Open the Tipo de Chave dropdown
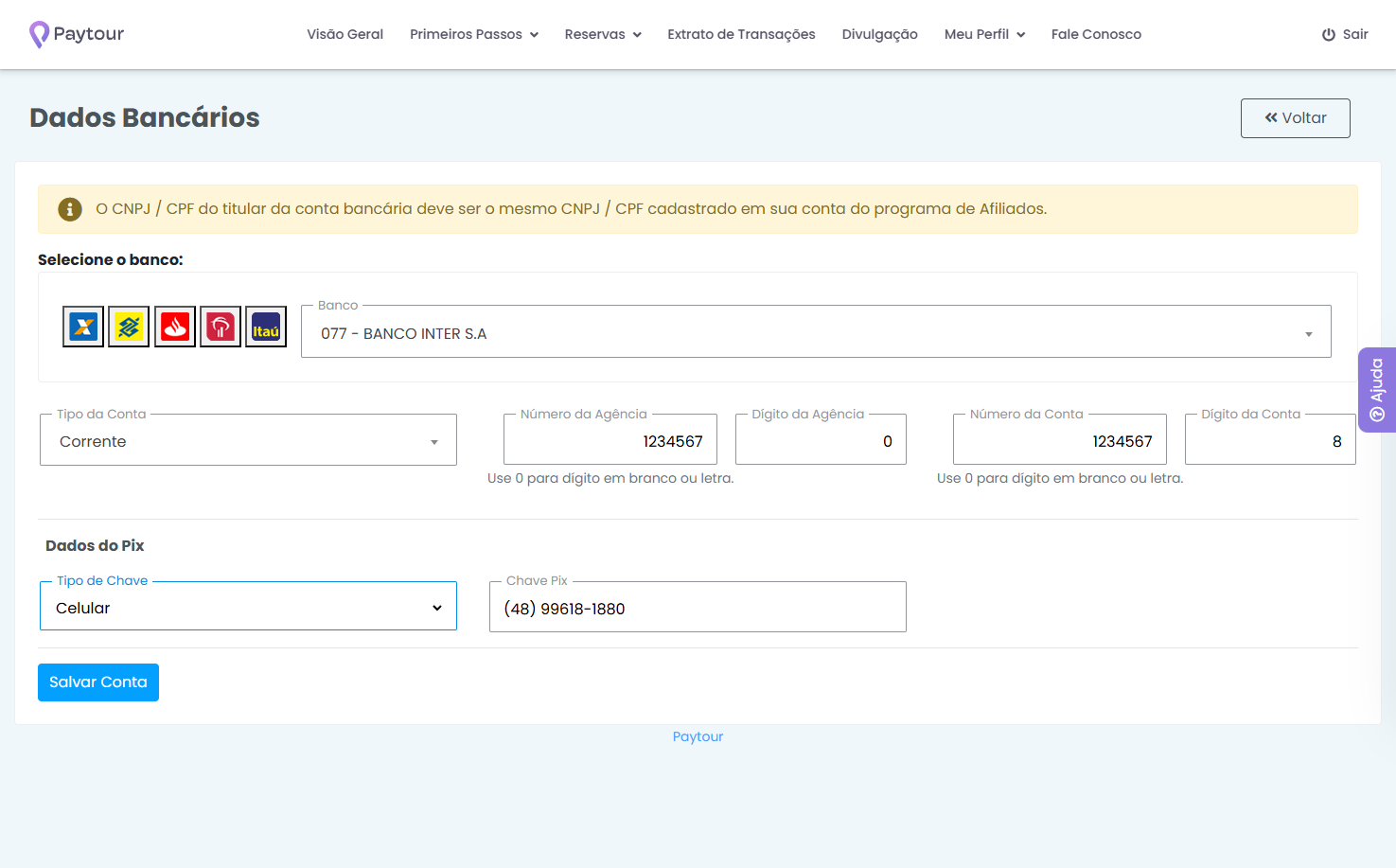The image size is (1396, 868). (248, 608)
